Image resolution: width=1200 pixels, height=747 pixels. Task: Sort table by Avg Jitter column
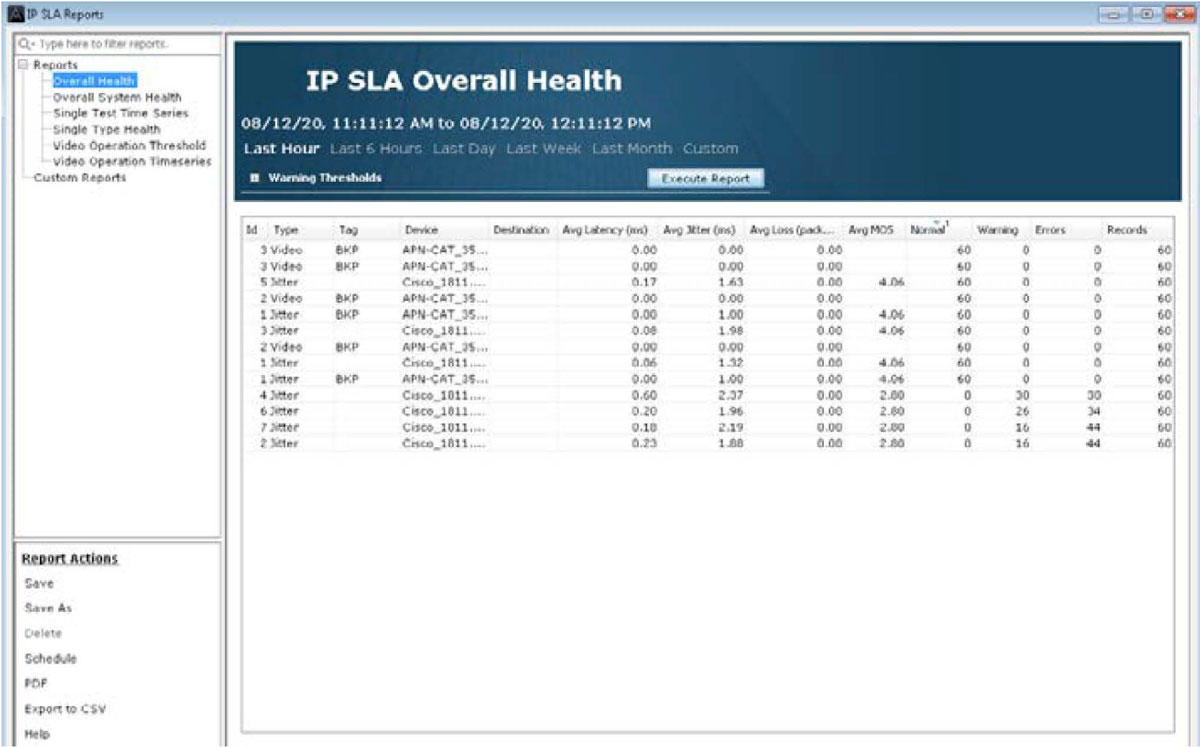coord(698,230)
